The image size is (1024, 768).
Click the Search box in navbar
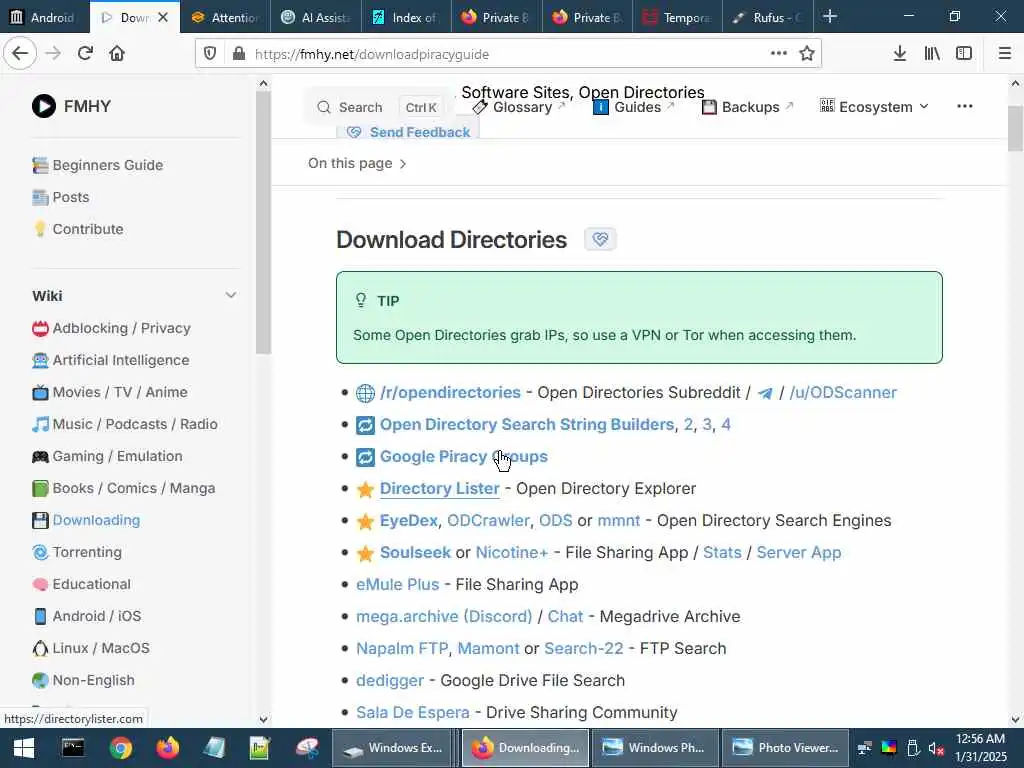tap(379, 107)
